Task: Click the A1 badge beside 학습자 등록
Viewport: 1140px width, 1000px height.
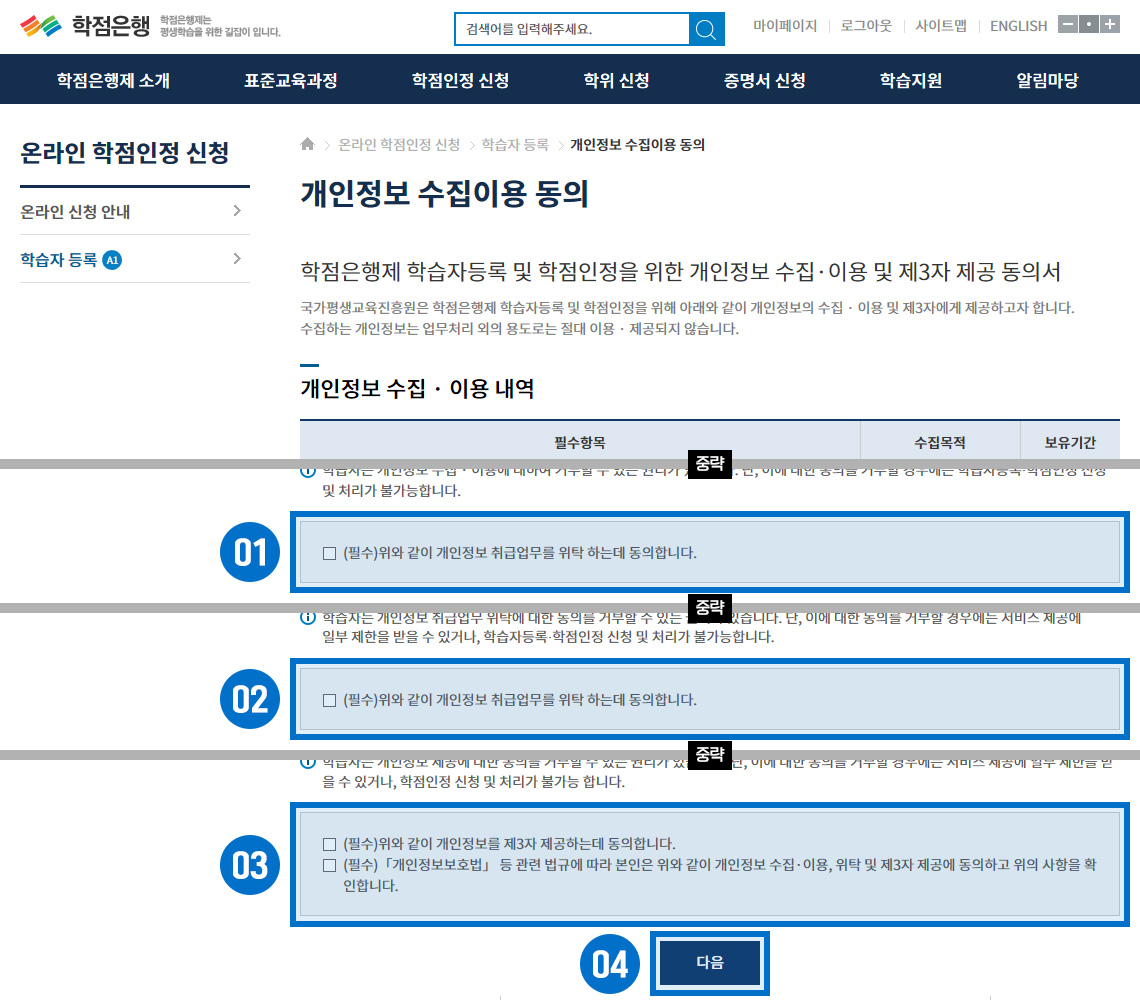Action: (112, 260)
